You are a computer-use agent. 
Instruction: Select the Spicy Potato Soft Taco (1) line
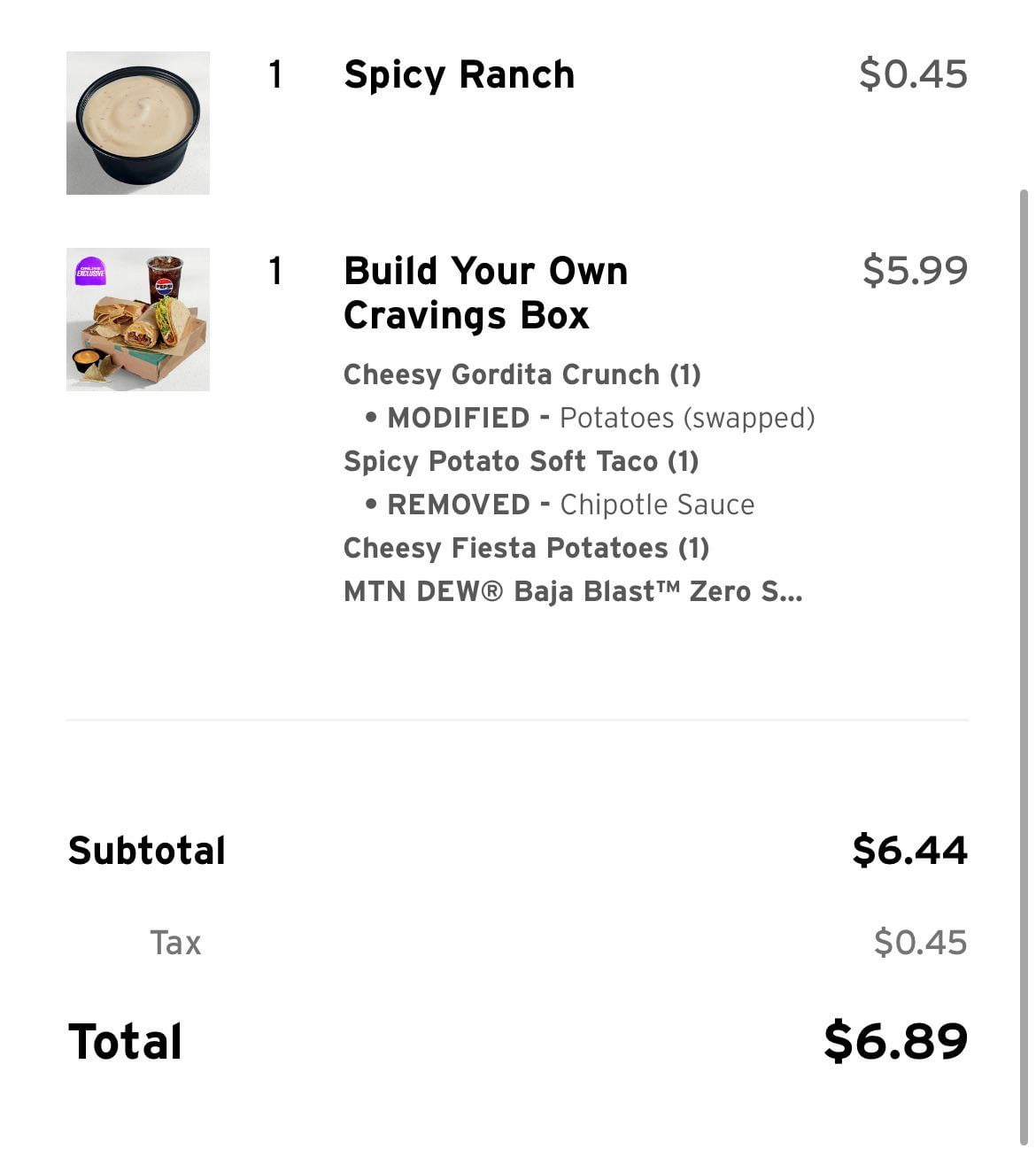[x=521, y=461]
